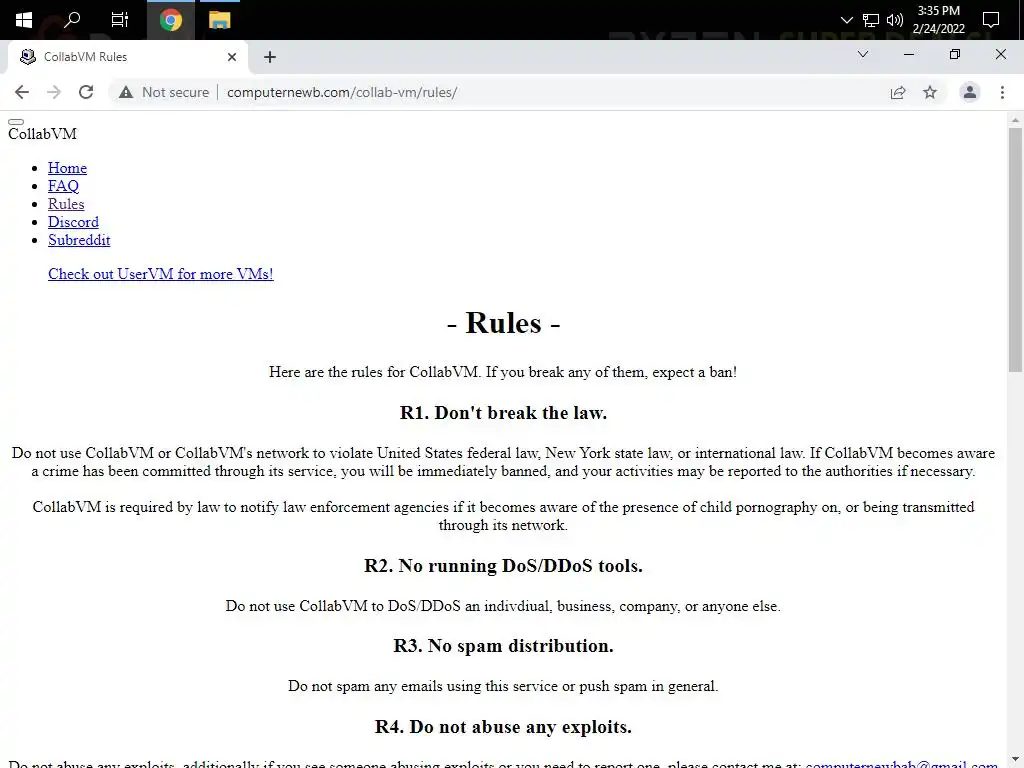Toggle the CollabVM navbar hamburger button

pyautogui.click(x=16, y=121)
